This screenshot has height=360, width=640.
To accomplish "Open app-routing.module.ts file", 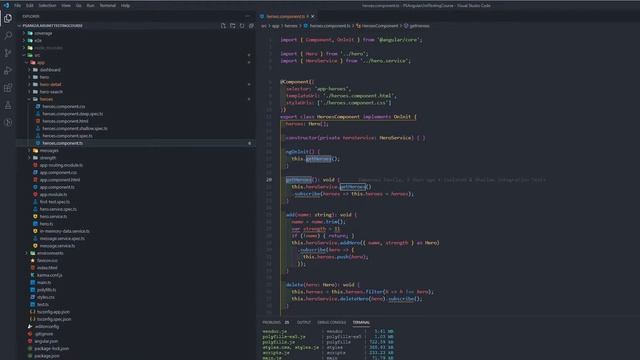I will pos(61,165).
